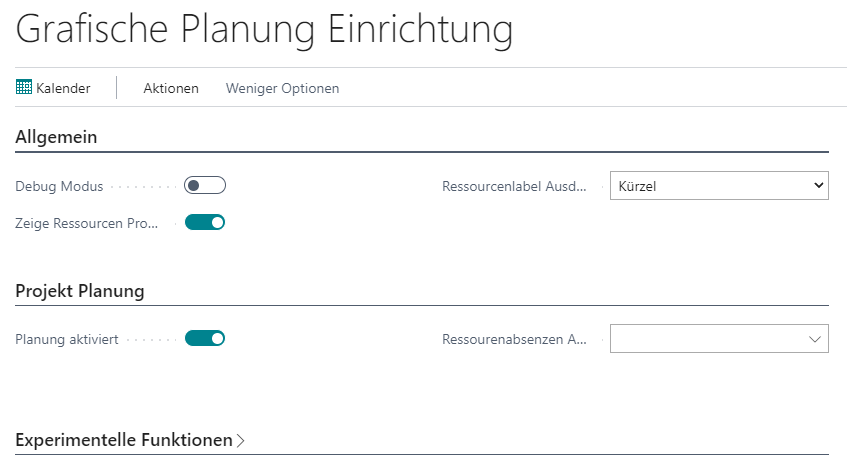This screenshot has width=867, height=473.
Task: Click the Ressourcenlabel Ausd... field label
Action: 514,186
